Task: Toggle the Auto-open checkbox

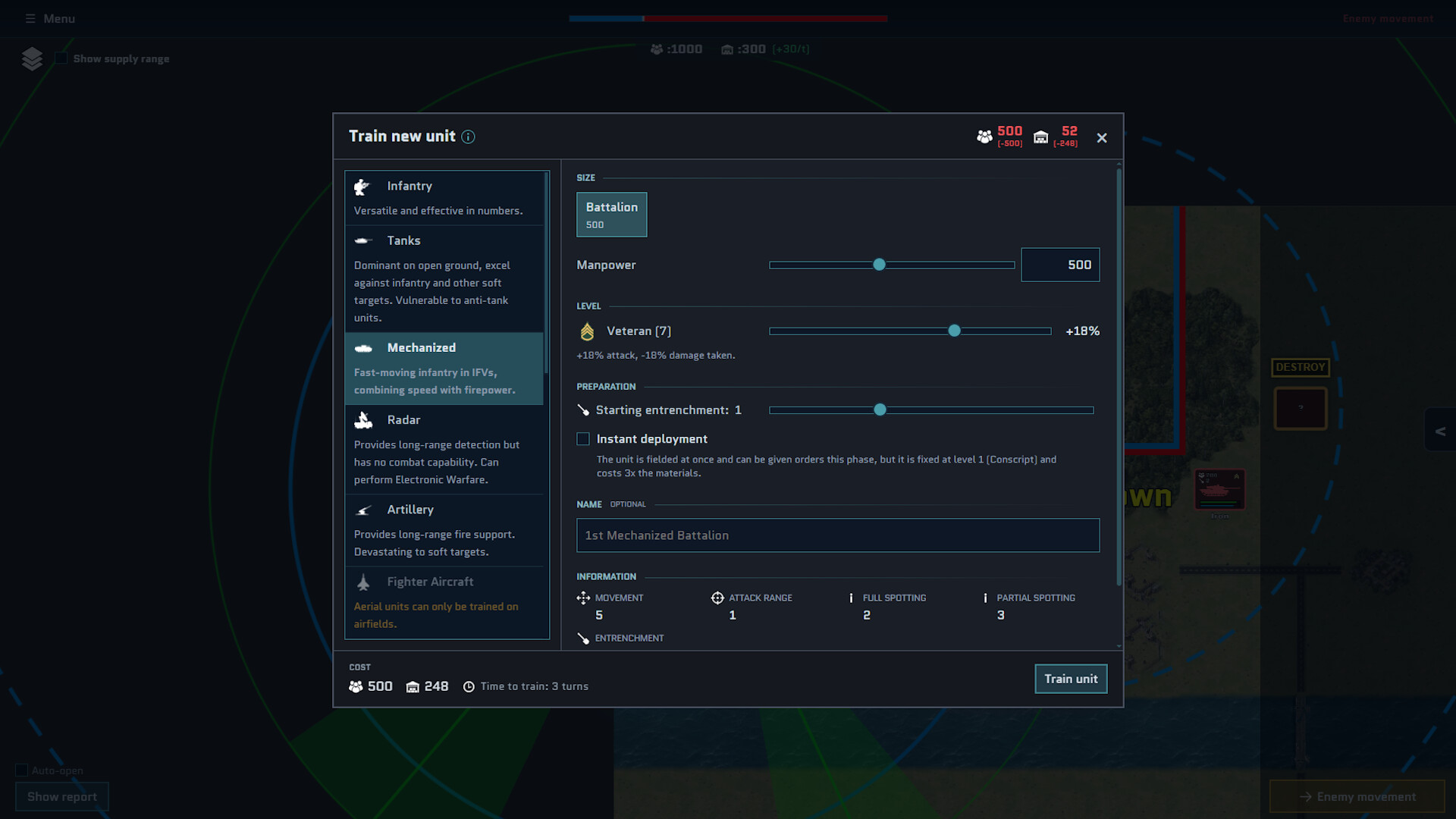Action: click(22, 770)
